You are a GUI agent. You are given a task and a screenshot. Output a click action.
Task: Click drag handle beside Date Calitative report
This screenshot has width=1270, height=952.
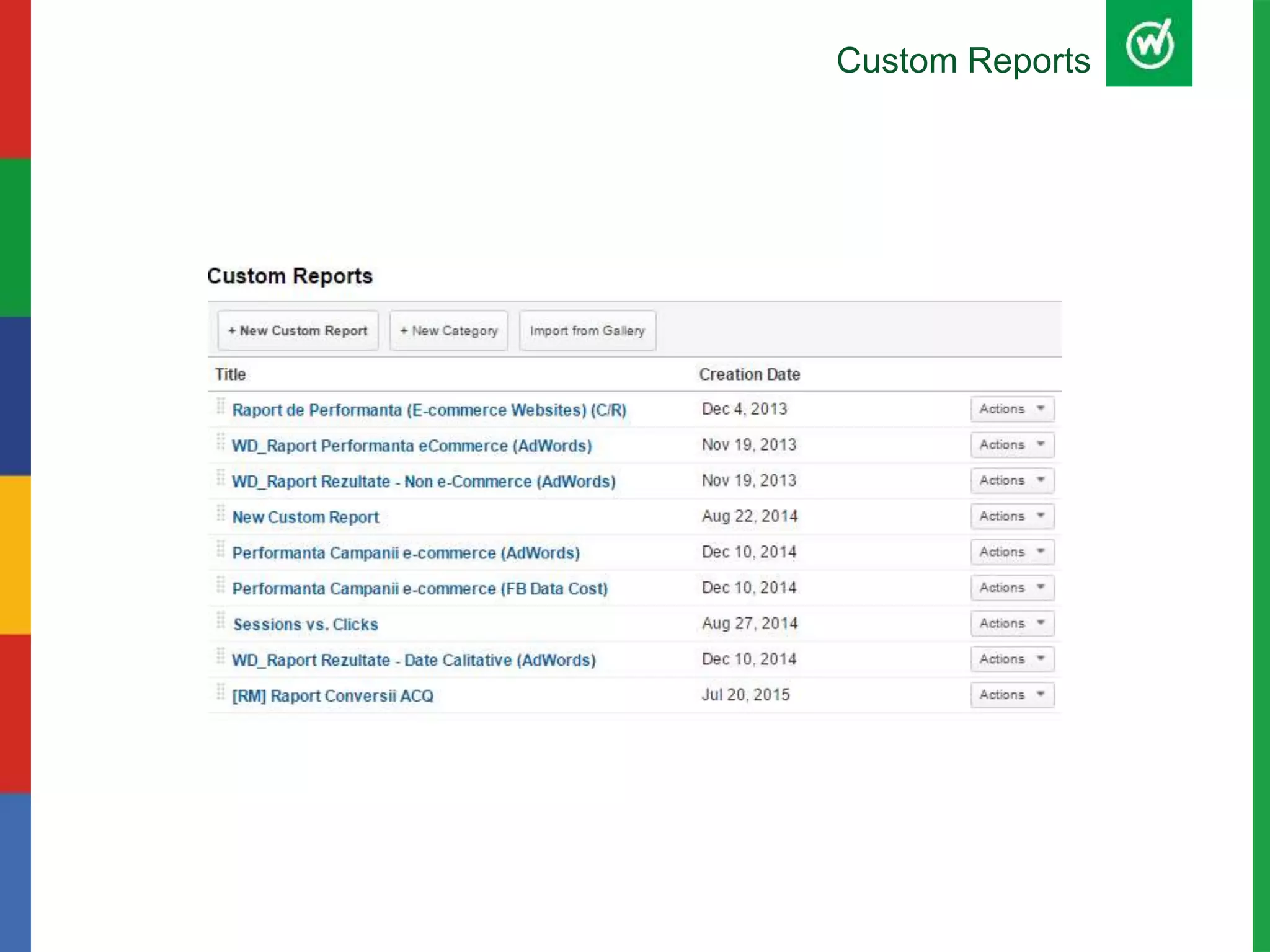(221, 656)
